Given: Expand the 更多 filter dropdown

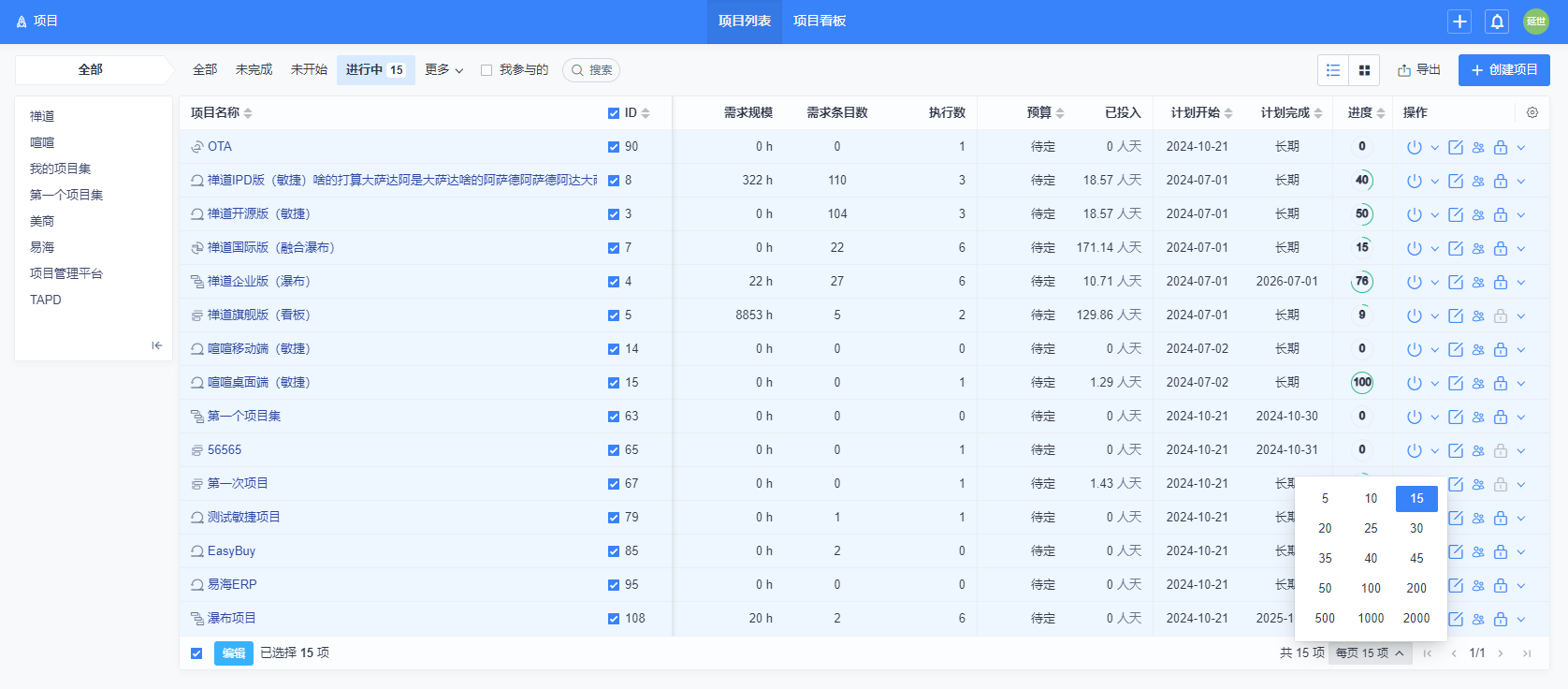Looking at the screenshot, I should 443,70.
